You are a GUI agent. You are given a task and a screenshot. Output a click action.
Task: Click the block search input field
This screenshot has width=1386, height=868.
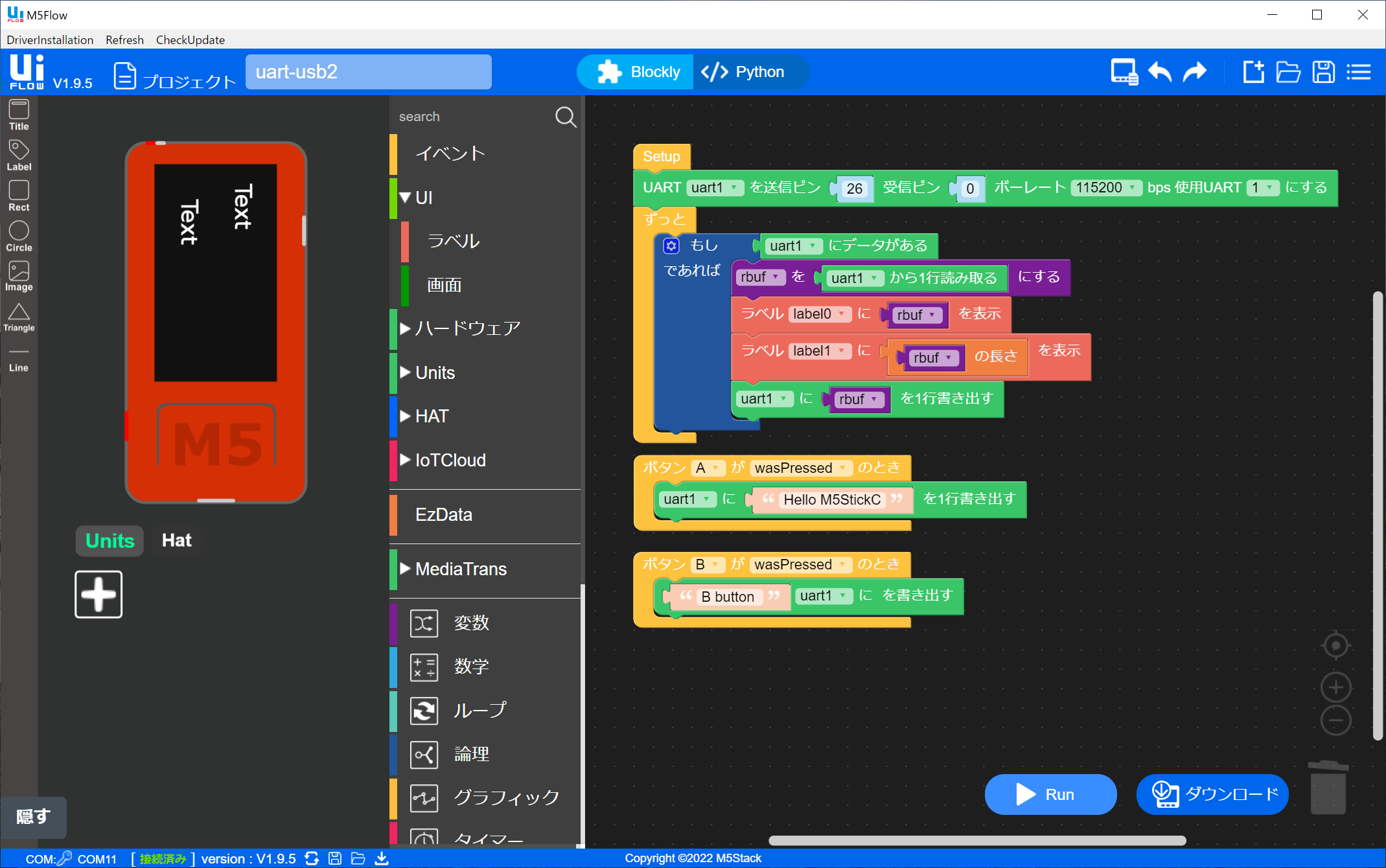coord(473,117)
